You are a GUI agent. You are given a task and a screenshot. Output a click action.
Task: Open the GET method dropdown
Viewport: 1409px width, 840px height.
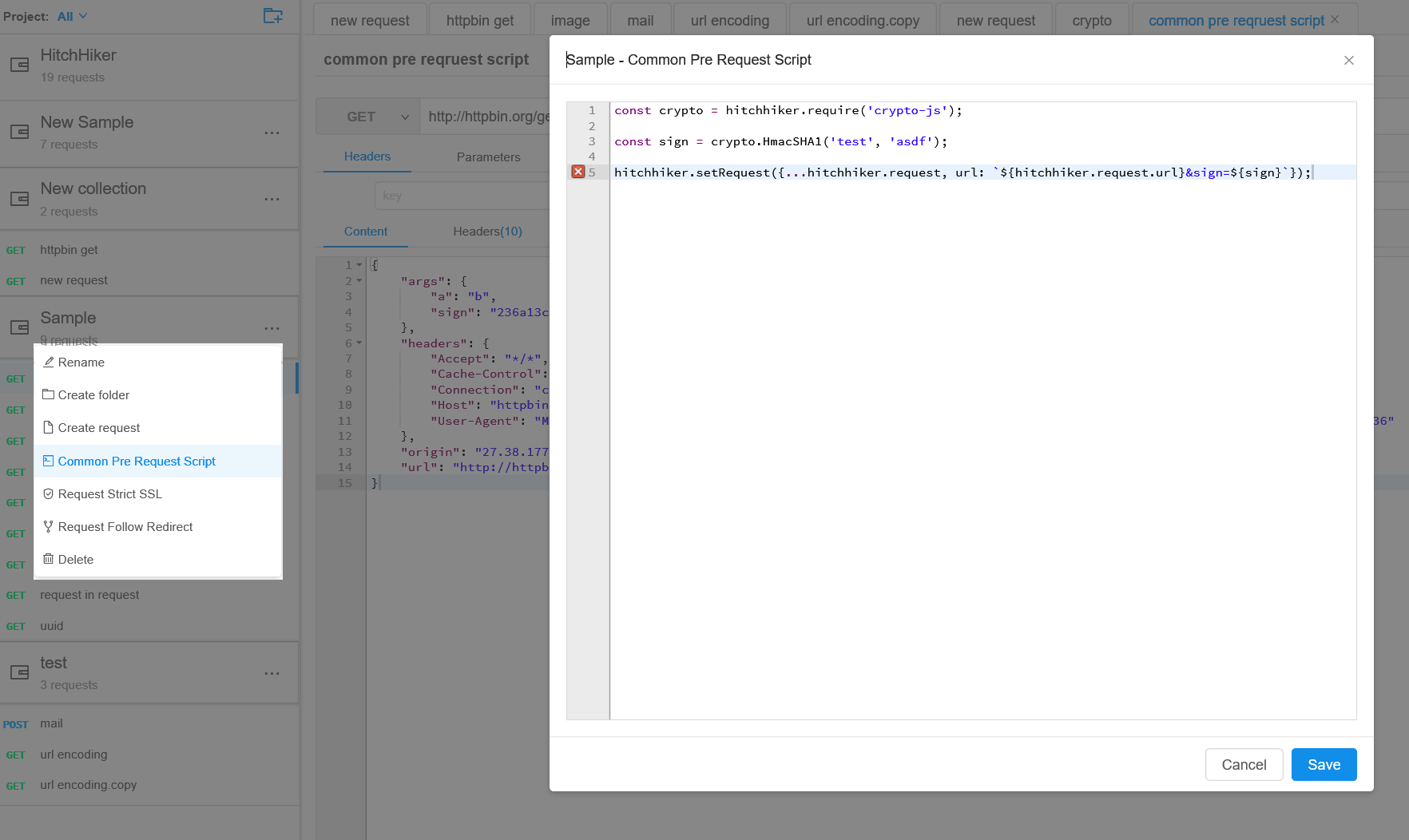pyautogui.click(x=368, y=117)
